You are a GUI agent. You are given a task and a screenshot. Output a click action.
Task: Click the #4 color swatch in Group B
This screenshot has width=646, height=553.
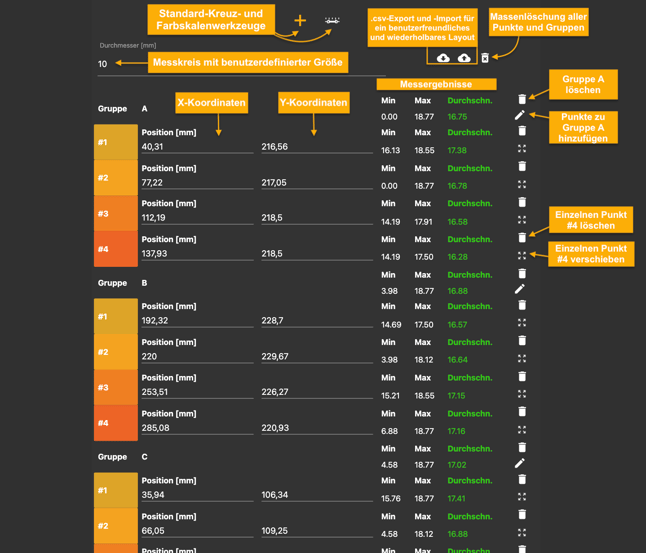coord(116,423)
